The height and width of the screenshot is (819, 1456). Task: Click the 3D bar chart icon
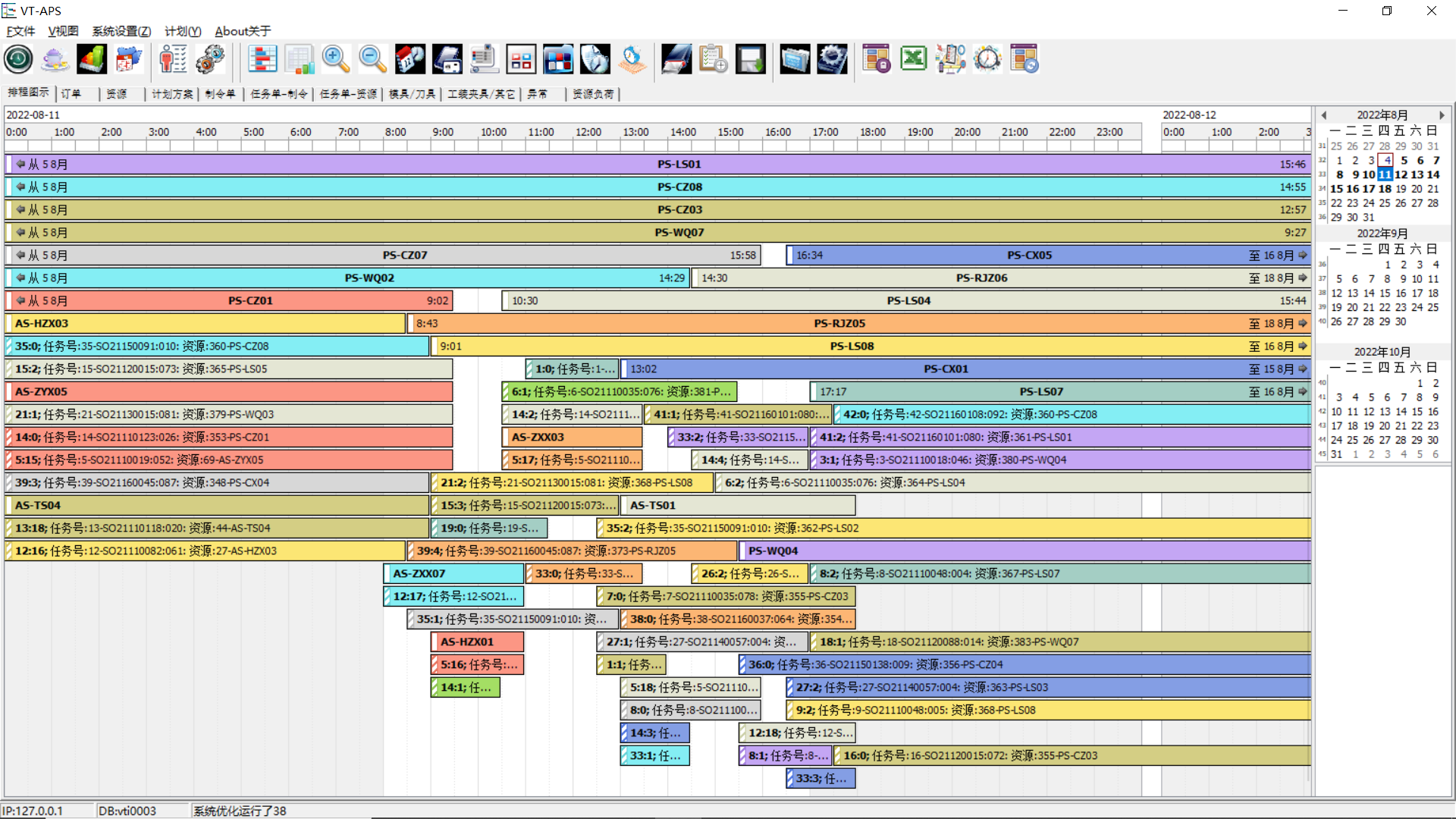[92, 59]
